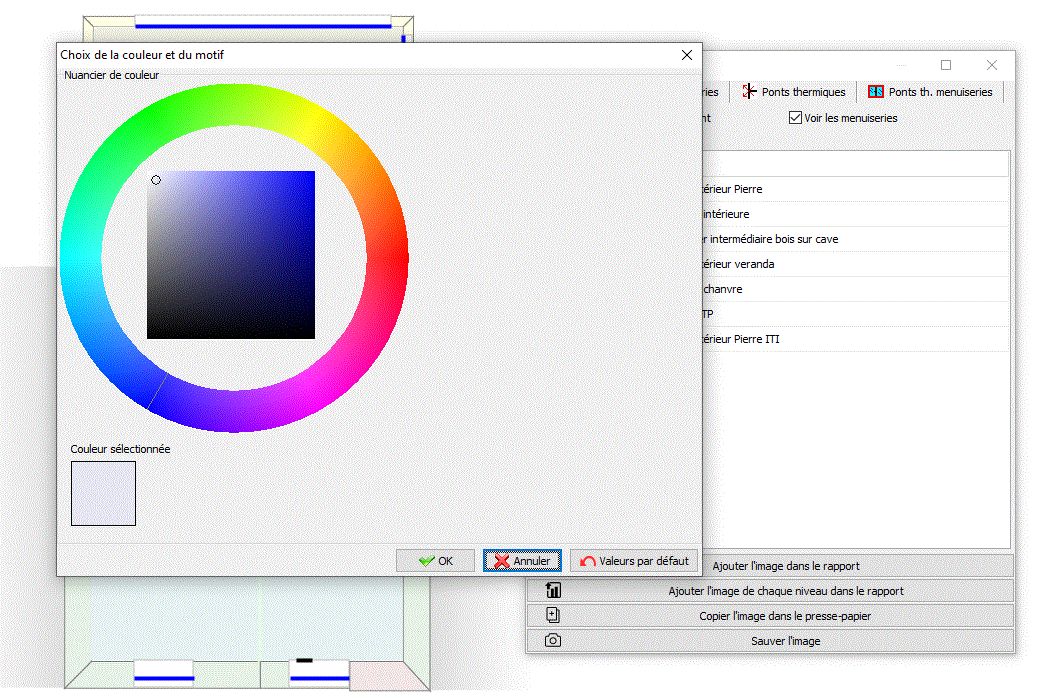Click the Couleur sélectionnée preview swatch
This screenshot has width=1048, height=699.
point(103,493)
